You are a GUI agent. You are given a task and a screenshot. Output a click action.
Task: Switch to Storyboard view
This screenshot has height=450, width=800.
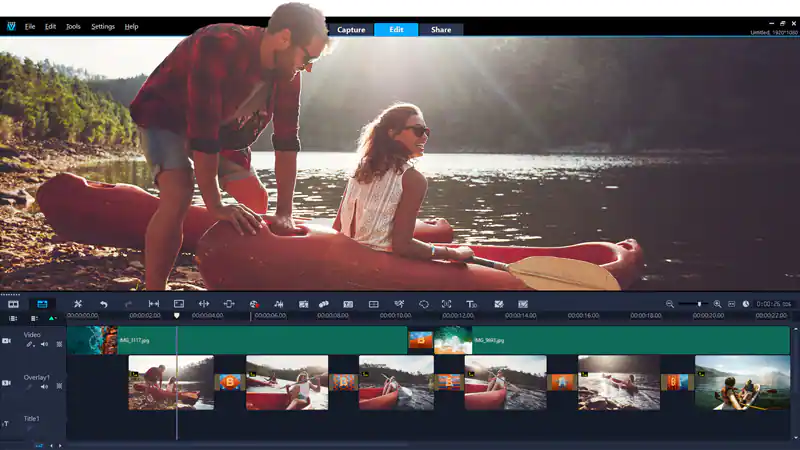tap(14, 304)
